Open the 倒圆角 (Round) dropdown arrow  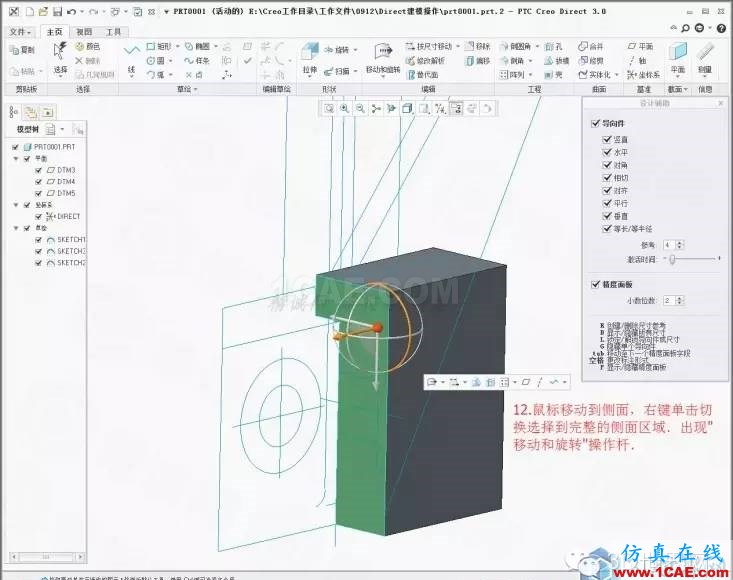point(537,46)
